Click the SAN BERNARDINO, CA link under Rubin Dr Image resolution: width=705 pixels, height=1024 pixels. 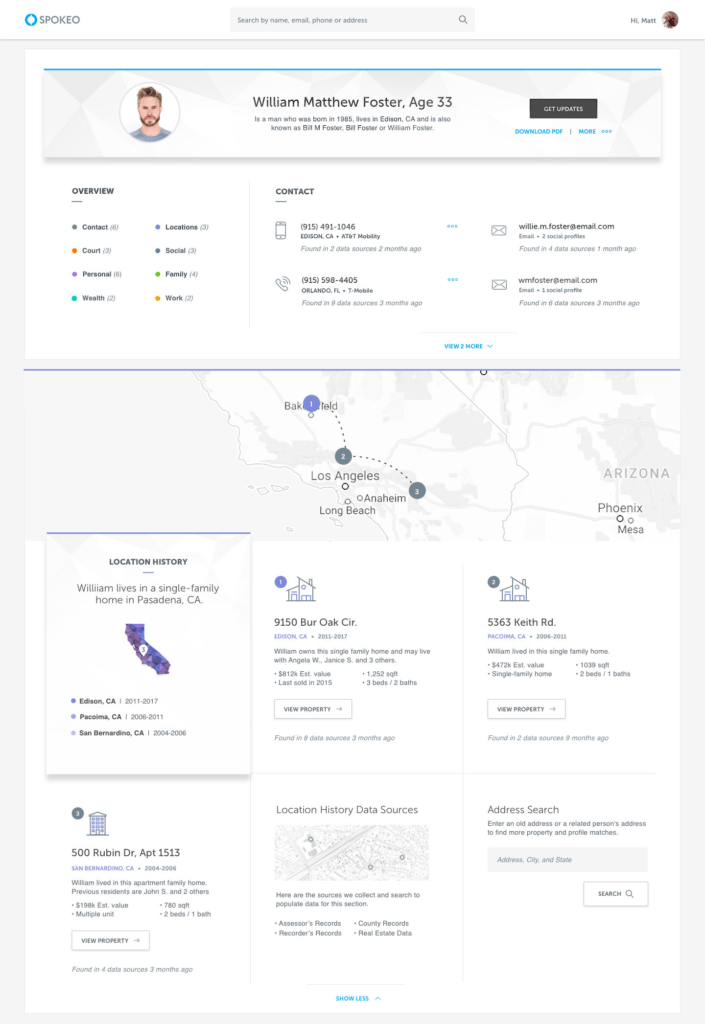pos(102,869)
